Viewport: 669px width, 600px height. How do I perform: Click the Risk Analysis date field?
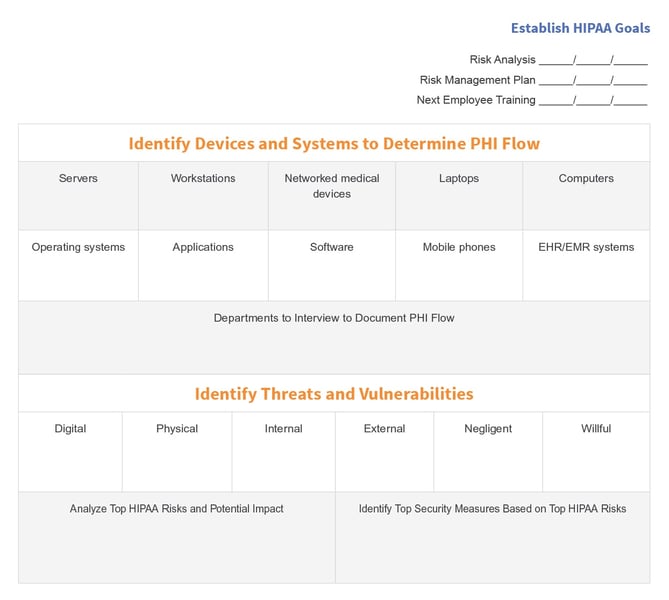click(x=592, y=60)
